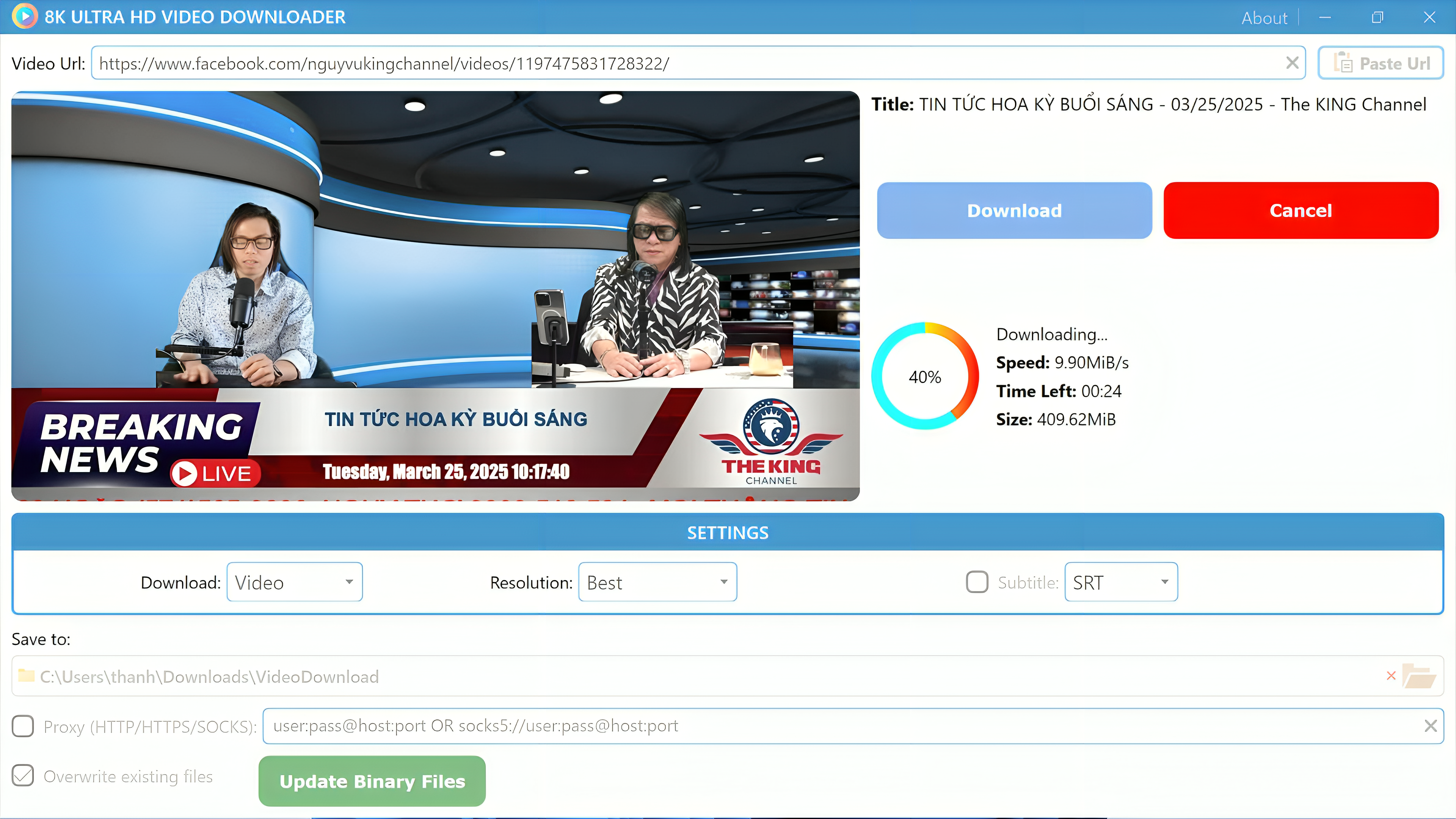Toggle Overwrite existing files checkbox

click(23, 776)
